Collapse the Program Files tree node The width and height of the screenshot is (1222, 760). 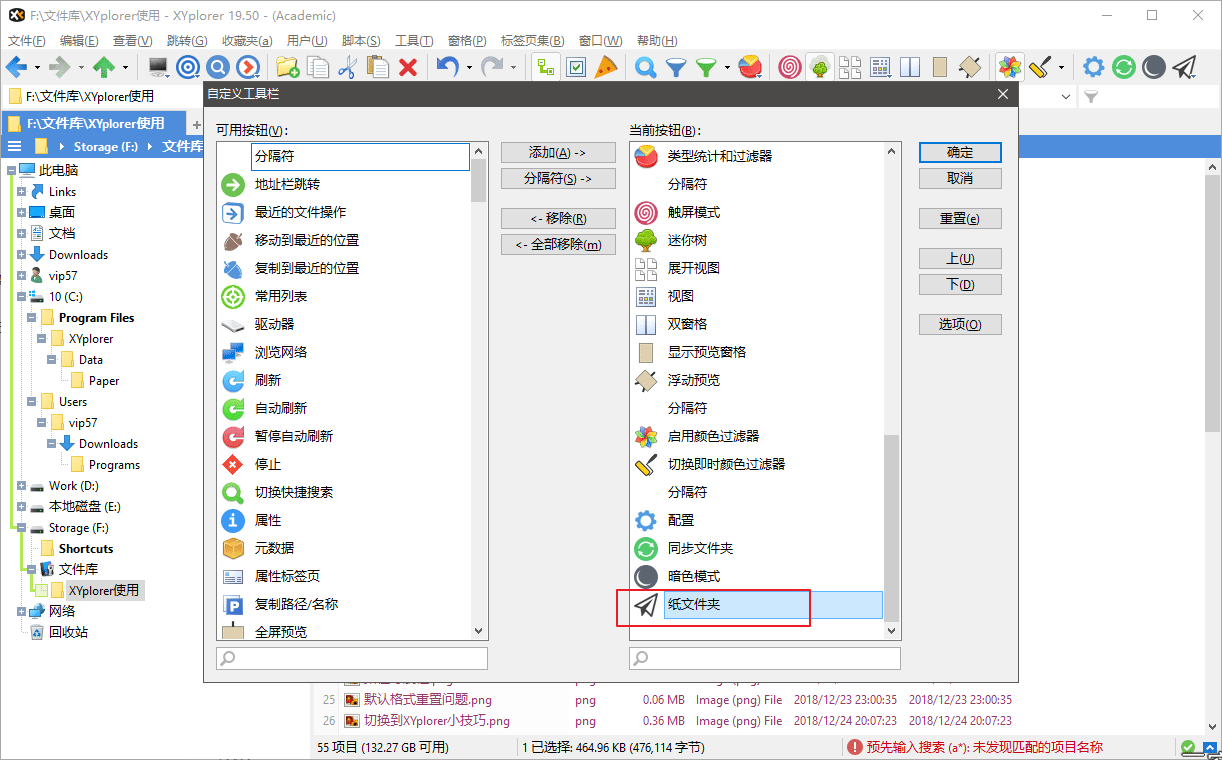click(31, 317)
